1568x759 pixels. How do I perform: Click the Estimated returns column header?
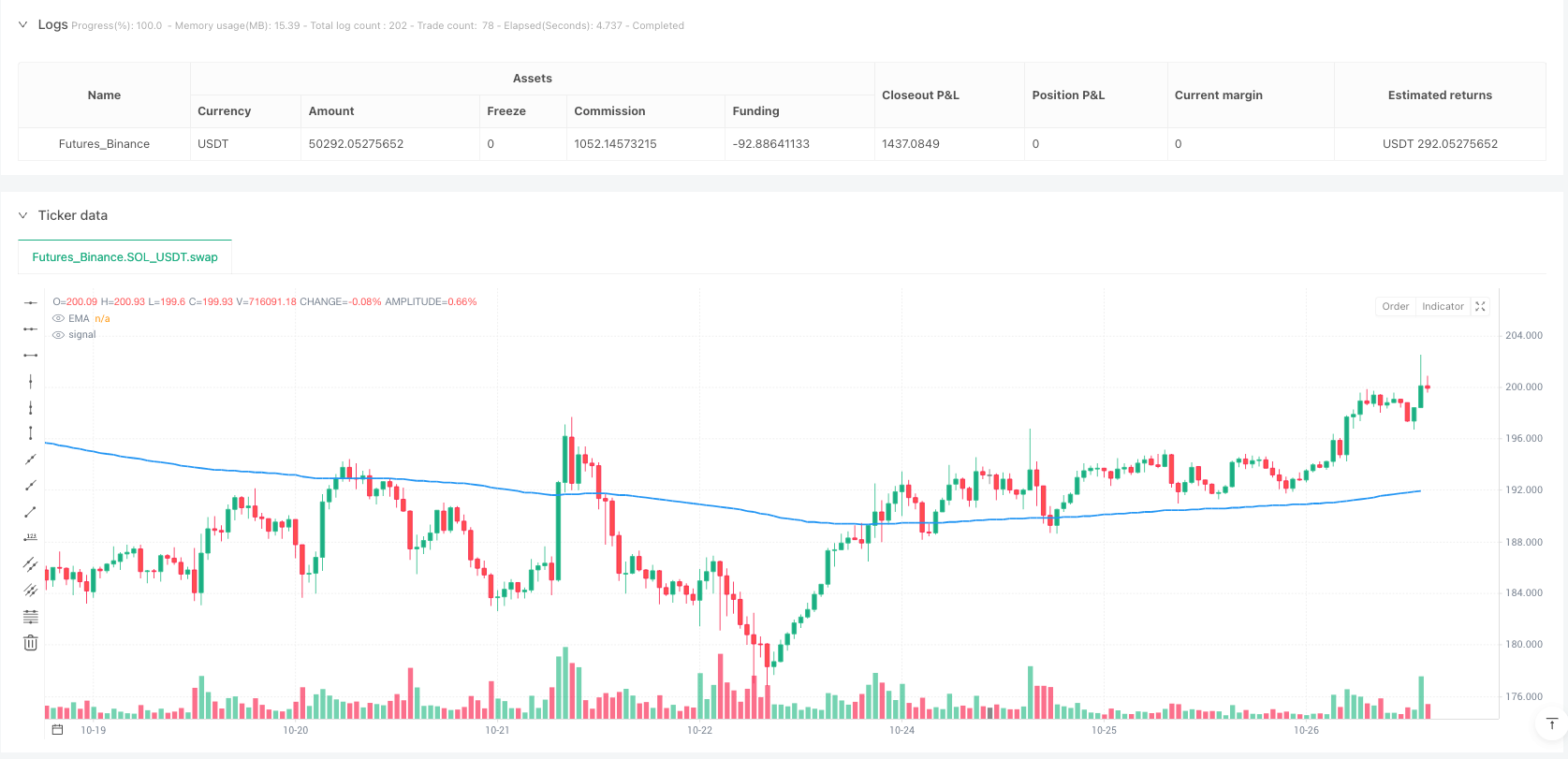click(x=1440, y=95)
